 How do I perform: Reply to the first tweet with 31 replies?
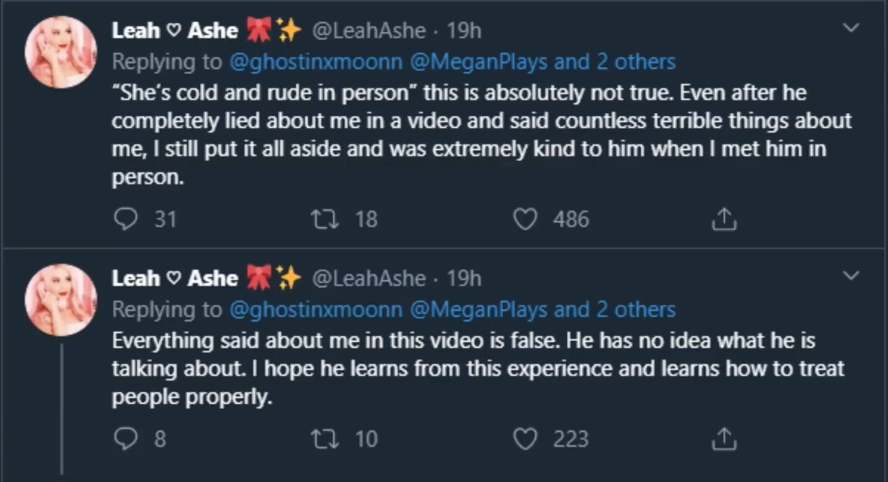(125, 219)
